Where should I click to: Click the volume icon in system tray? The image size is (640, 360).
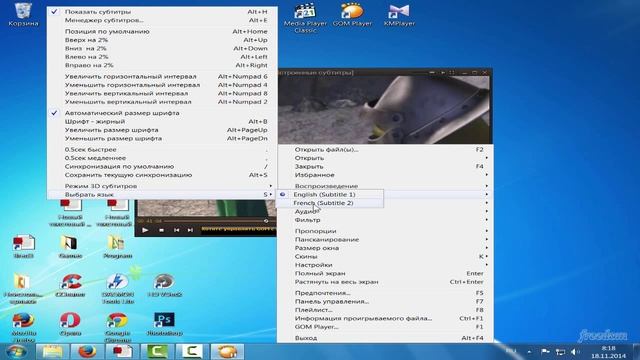click(x=575, y=351)
